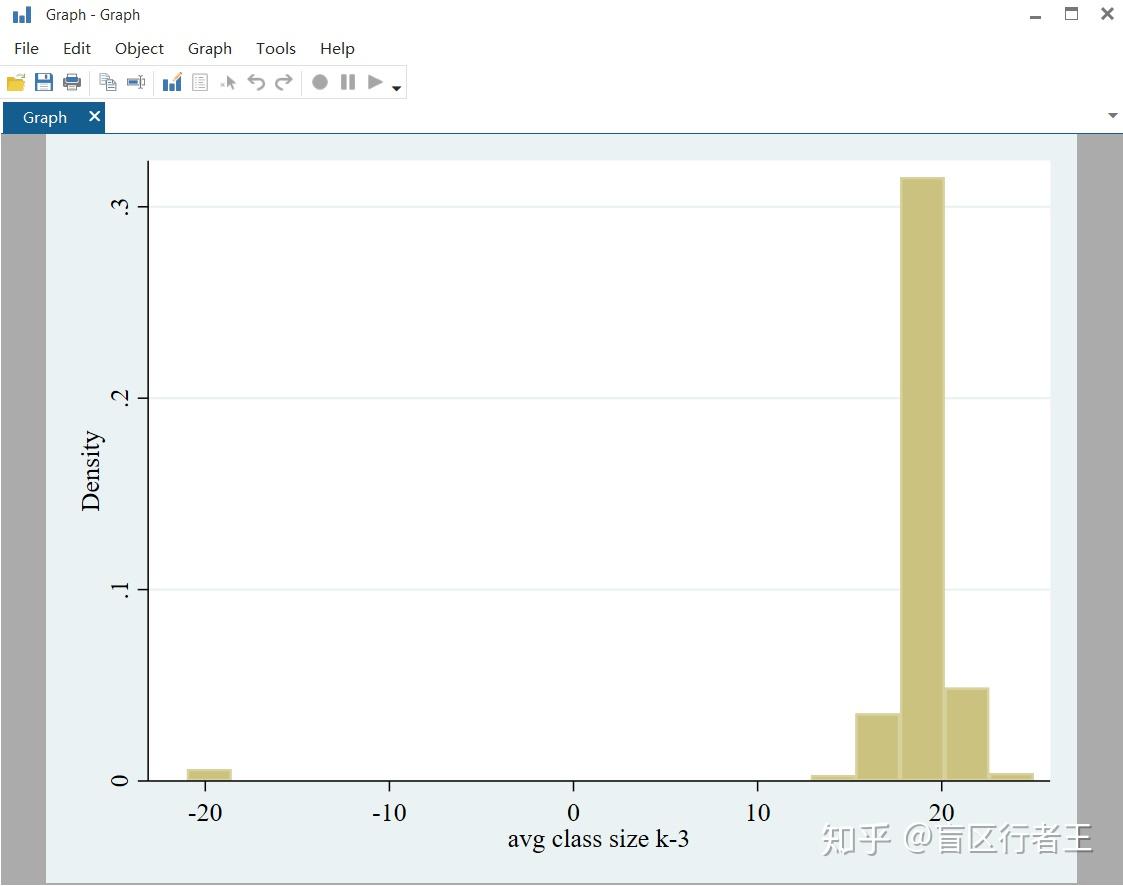Screen dimensions: 1123x886
Task: Print the graph using the printer icon
Action: tap(72, 82)
